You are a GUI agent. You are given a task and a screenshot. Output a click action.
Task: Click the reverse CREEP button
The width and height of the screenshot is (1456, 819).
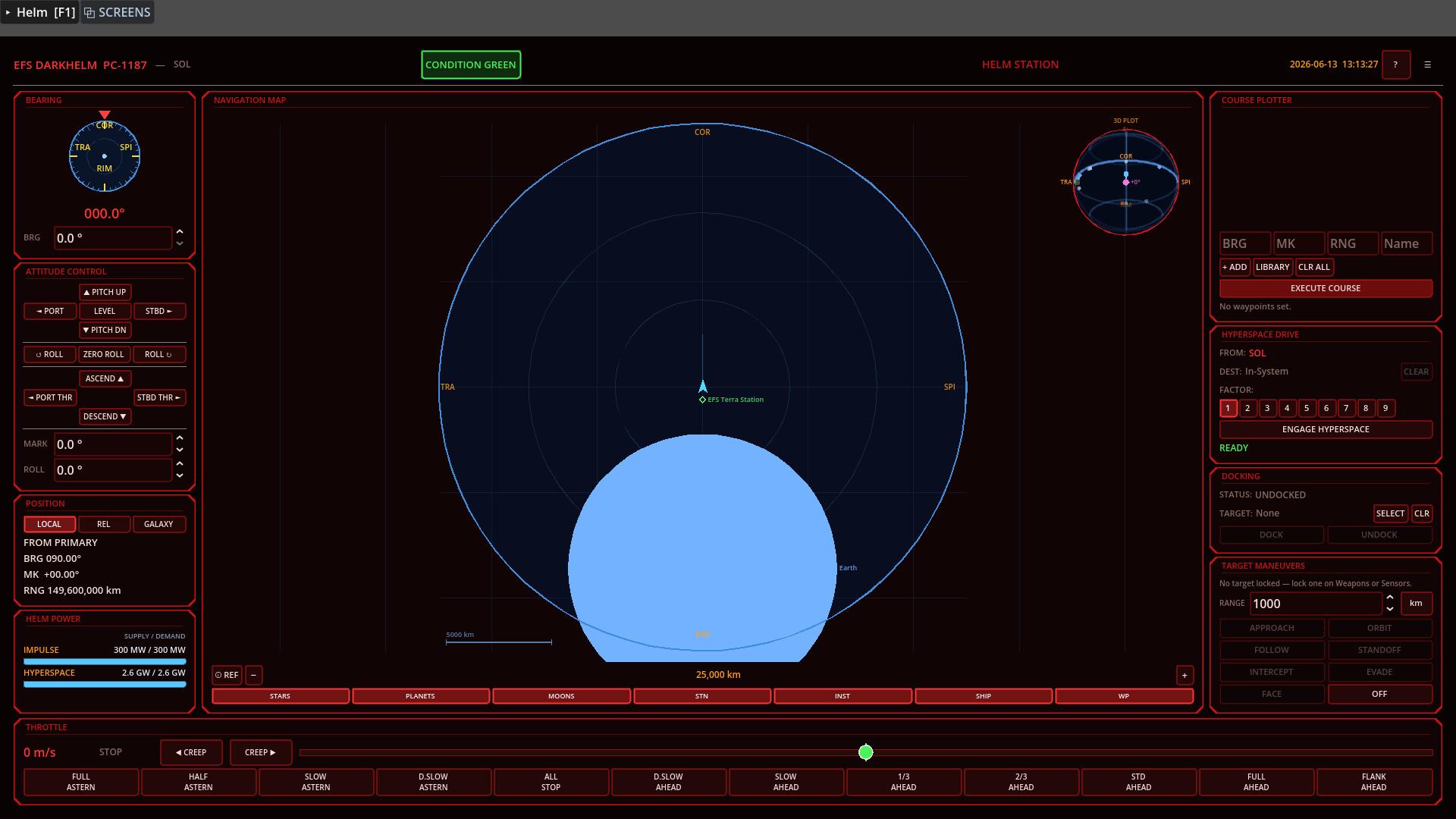(191, 752)
